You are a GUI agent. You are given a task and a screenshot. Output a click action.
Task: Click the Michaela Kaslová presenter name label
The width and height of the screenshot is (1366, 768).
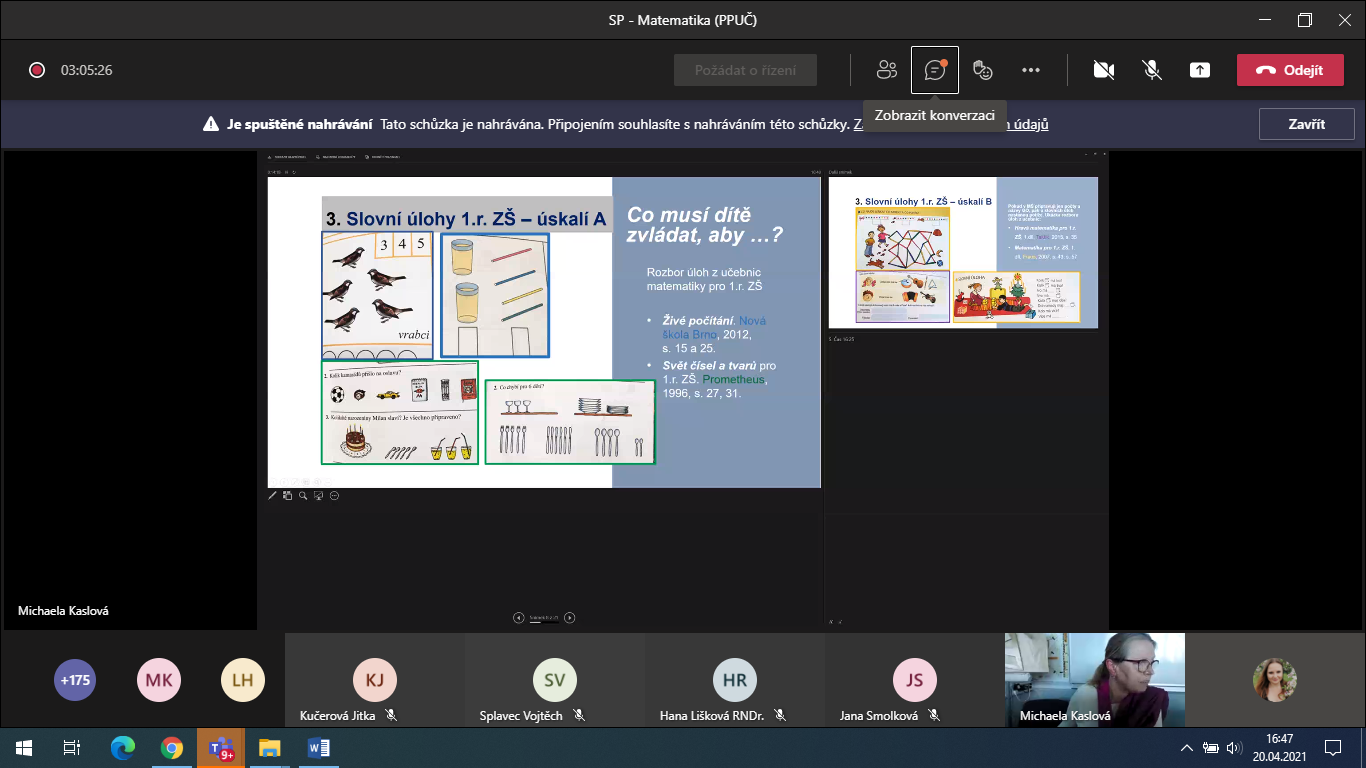(63, 610)
